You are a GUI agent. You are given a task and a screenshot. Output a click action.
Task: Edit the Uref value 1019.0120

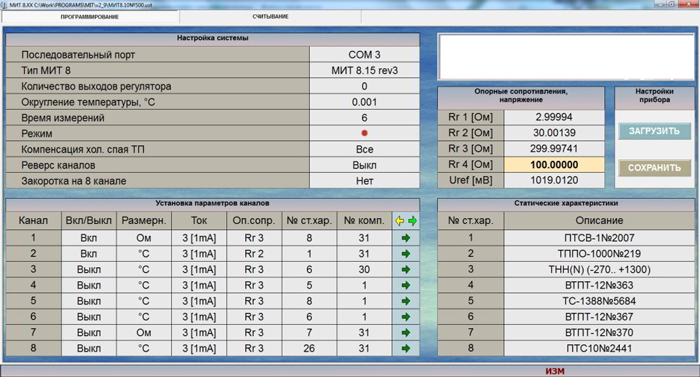point(554,180)
